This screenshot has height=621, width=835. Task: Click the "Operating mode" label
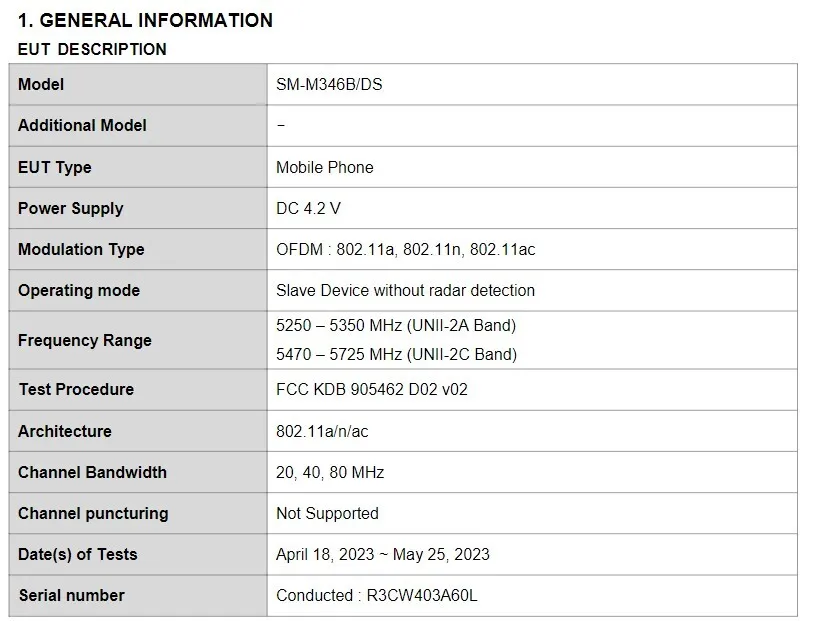[x=79, y=290]
